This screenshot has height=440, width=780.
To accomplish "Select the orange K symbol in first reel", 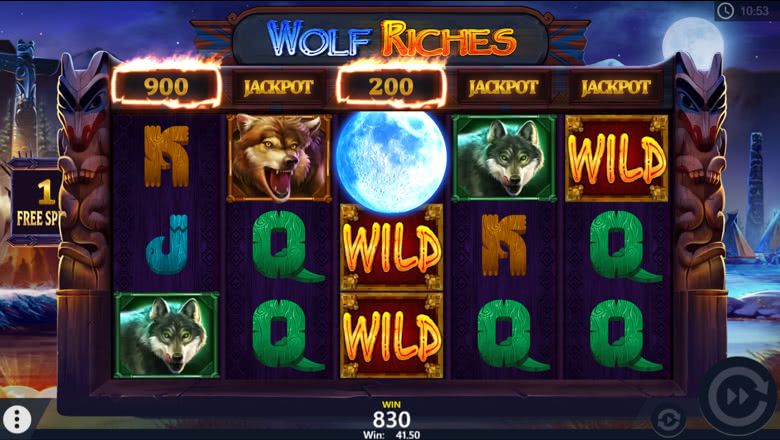I will tap(167, 156).
